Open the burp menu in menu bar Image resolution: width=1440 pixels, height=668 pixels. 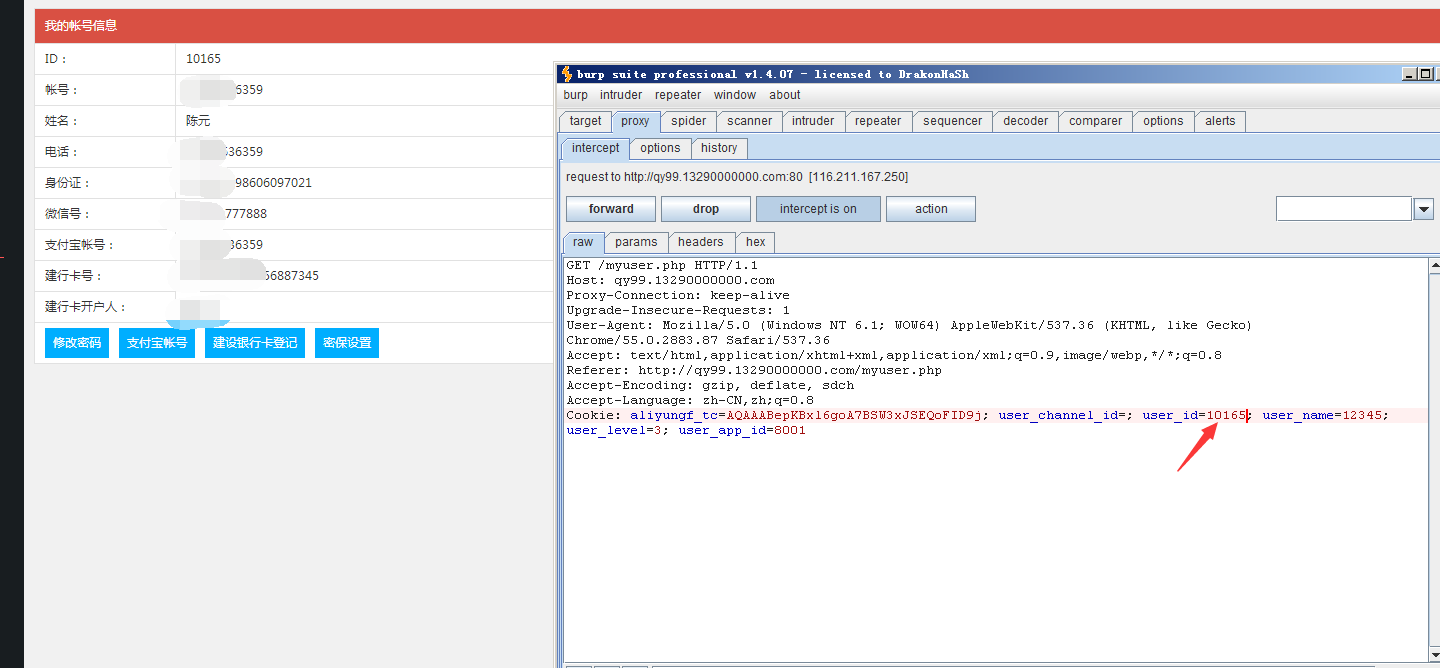coord(575,95)
